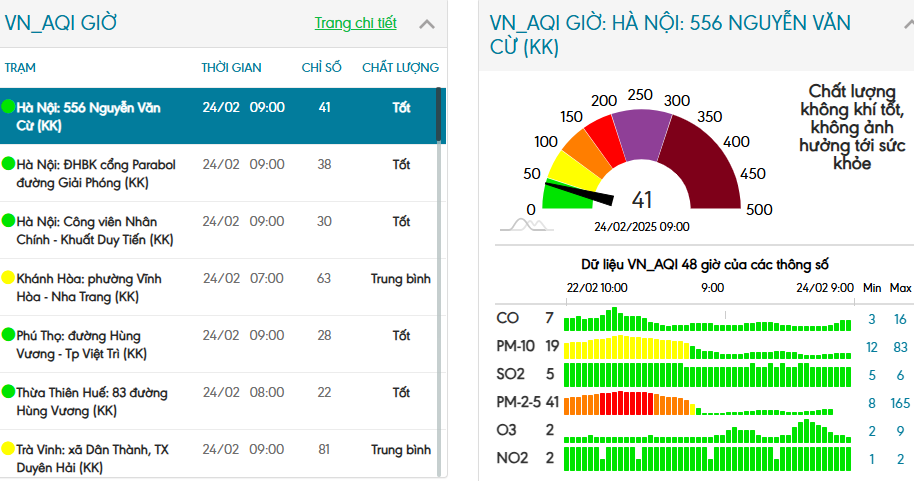The image size is (914, 481).
Task: Click the PM-10 48-hour bar chart
Action: 707,347
